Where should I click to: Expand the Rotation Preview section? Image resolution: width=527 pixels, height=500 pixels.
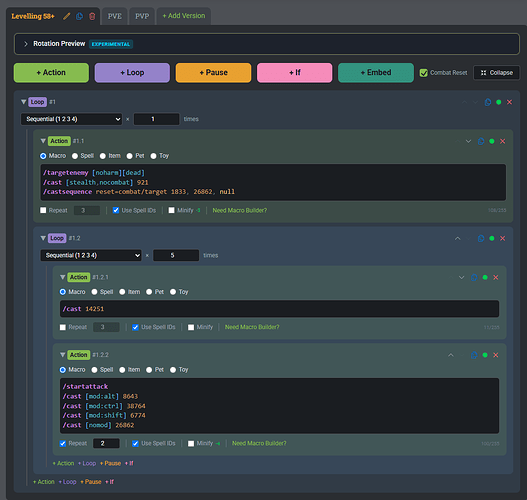pyautogui.click(x=26, y=44)
